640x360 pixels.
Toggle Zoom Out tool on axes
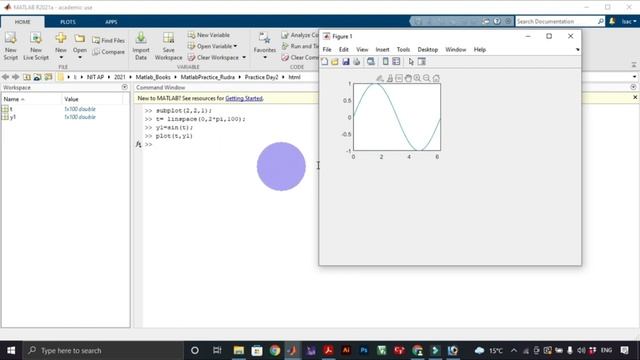427,78
